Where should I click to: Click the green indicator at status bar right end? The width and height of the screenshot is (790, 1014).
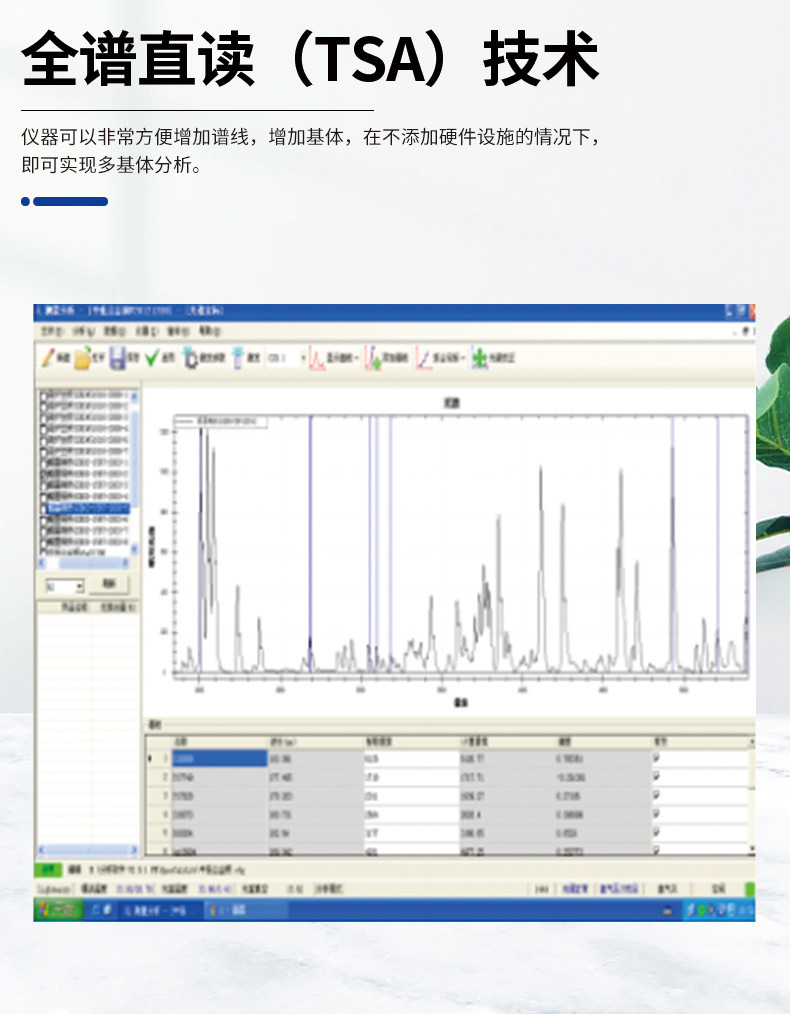coord(750,889)
